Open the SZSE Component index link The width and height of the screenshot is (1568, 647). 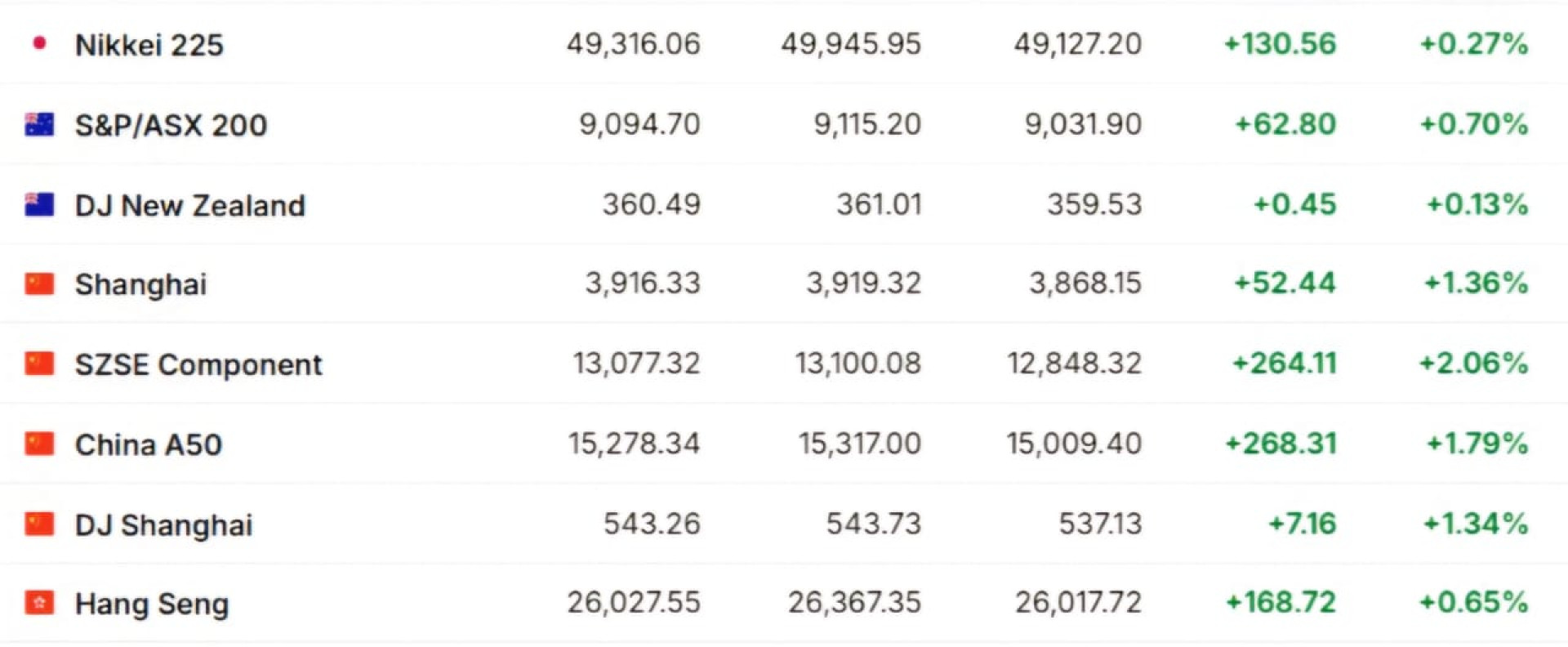(x=198, y=364)
